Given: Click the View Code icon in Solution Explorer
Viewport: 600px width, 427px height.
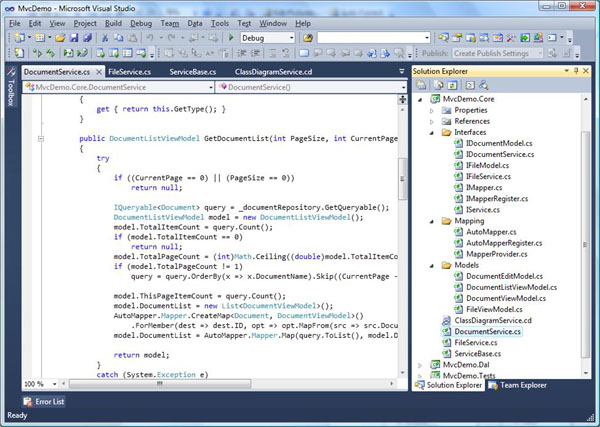Looking at the screenshot, I should 470,85.
